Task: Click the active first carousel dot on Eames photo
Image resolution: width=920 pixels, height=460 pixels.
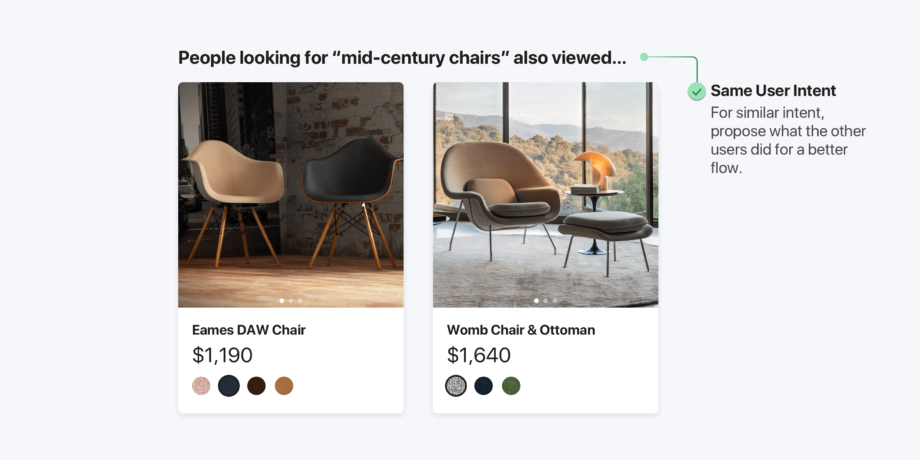Action: point(282,300)
